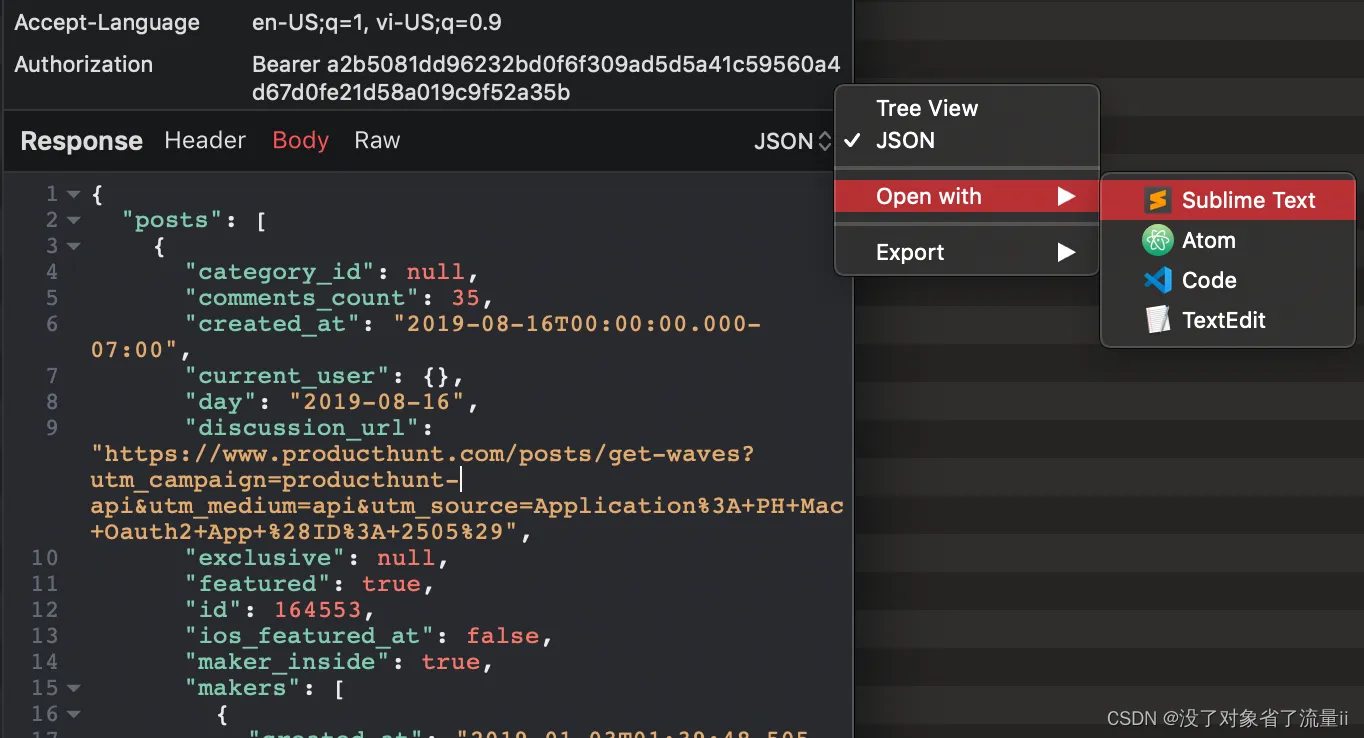Click the featured value true
Image resolution: width=1364 pixels, height=738 pixels.
point(391,584)
